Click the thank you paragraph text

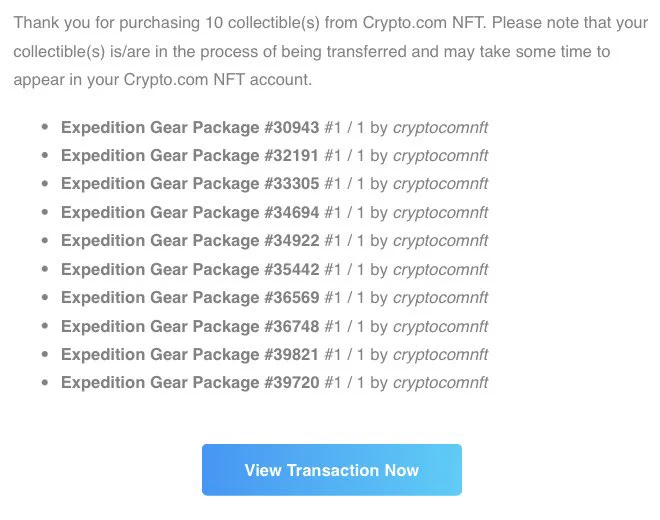click(x=330, y=51)
